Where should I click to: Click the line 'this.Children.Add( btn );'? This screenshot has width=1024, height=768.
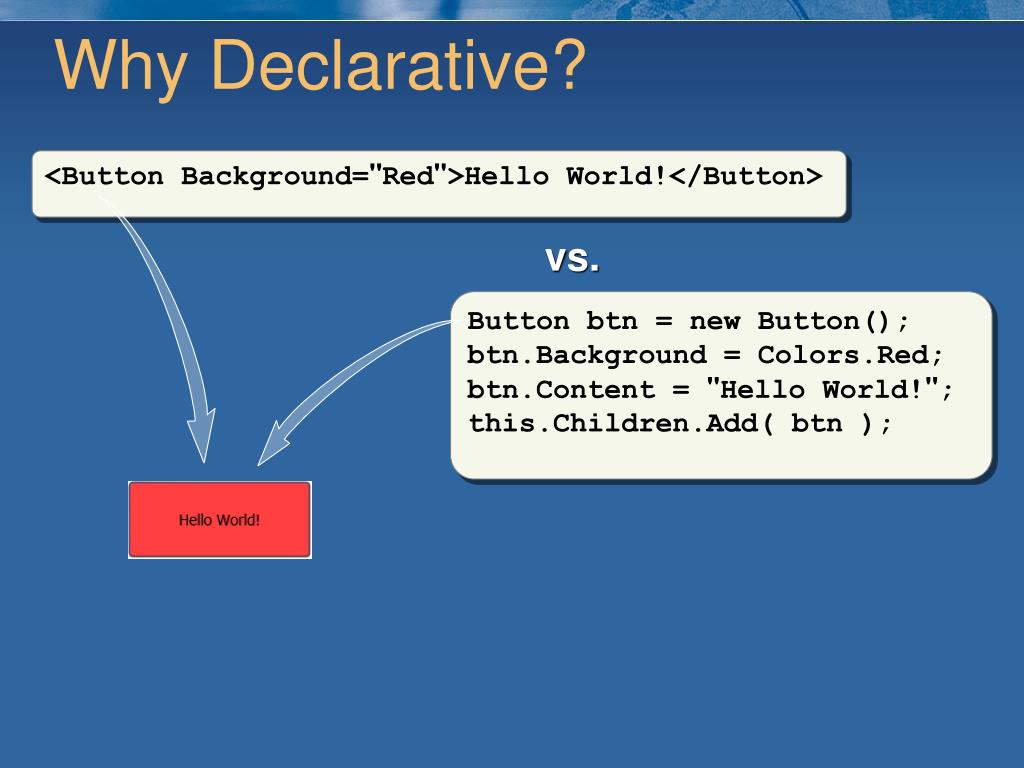680,423
